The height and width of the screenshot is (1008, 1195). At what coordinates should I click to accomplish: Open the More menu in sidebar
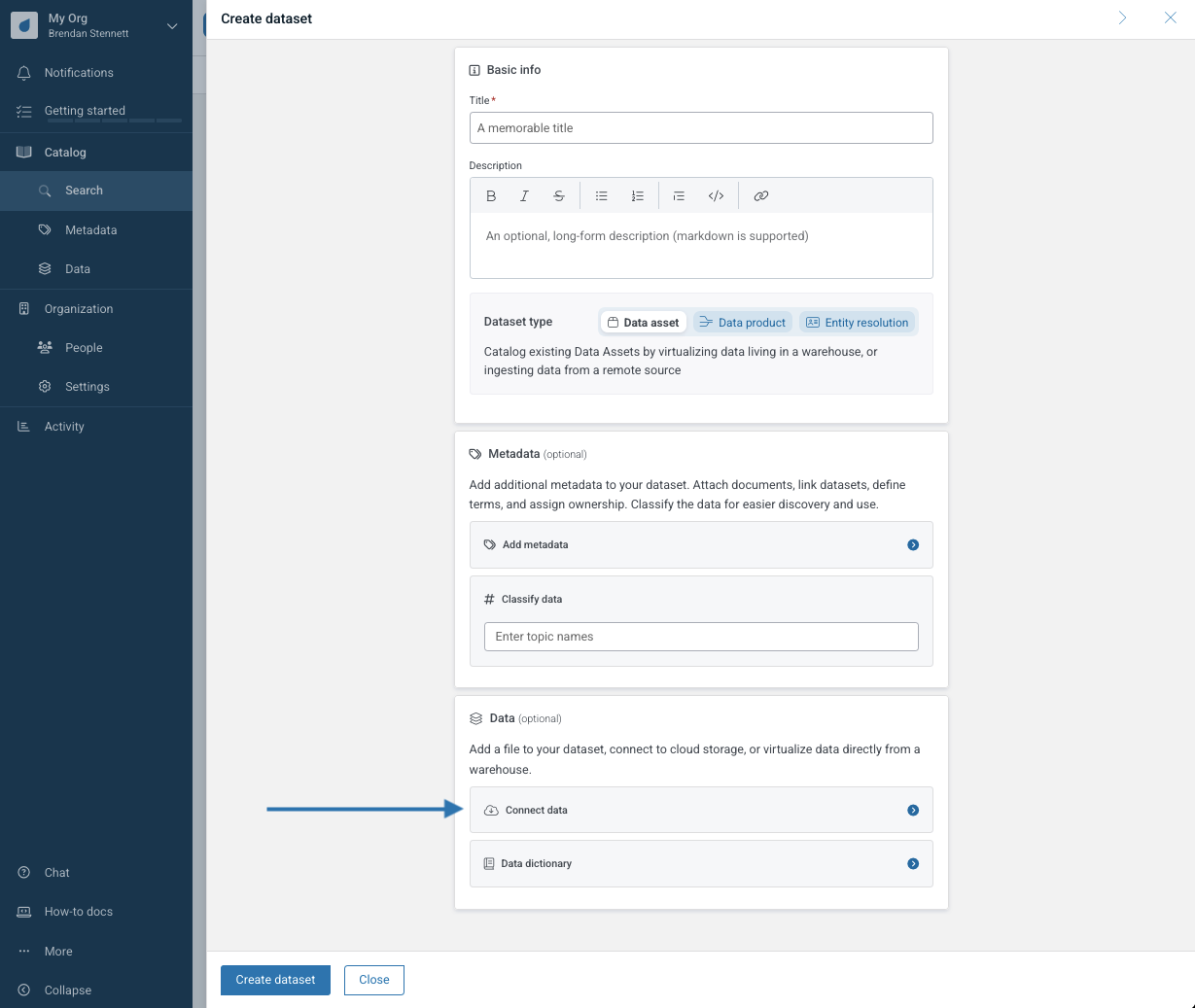96,952
